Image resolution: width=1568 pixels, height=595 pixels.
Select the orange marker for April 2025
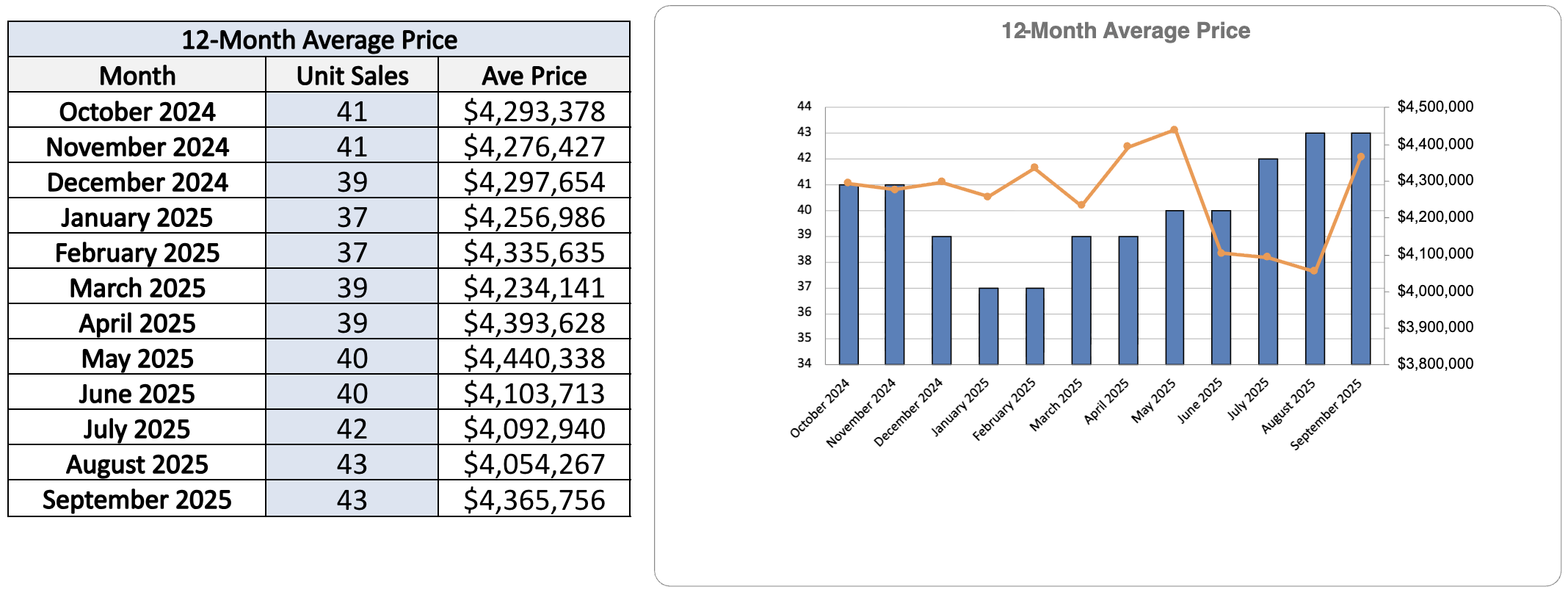click(x=1128, y=147)
